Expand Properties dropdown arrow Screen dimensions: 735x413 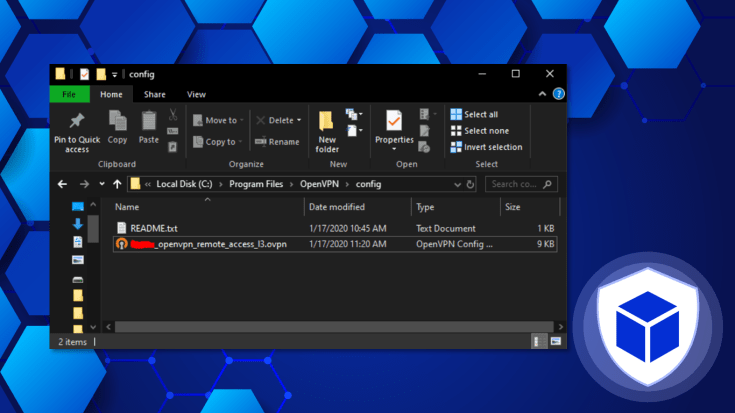pyautogui.click(x=394, y=149)
